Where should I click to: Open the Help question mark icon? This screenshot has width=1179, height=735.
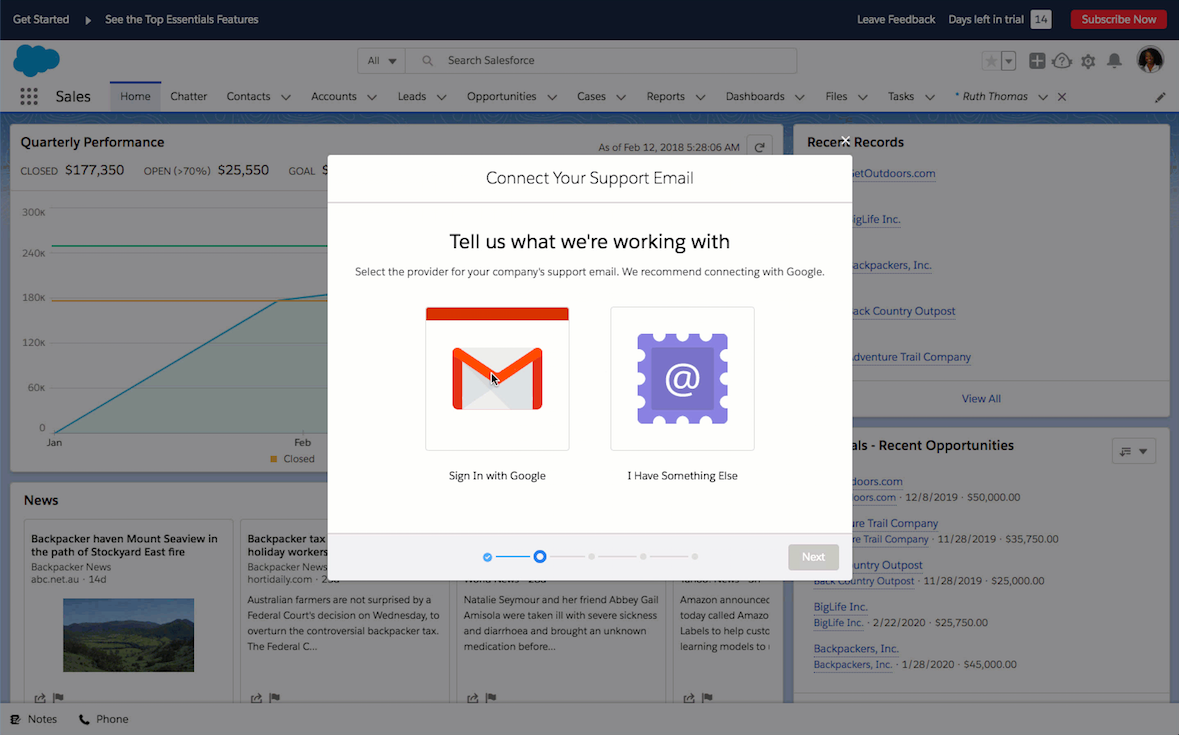[x=1062, y=61]
